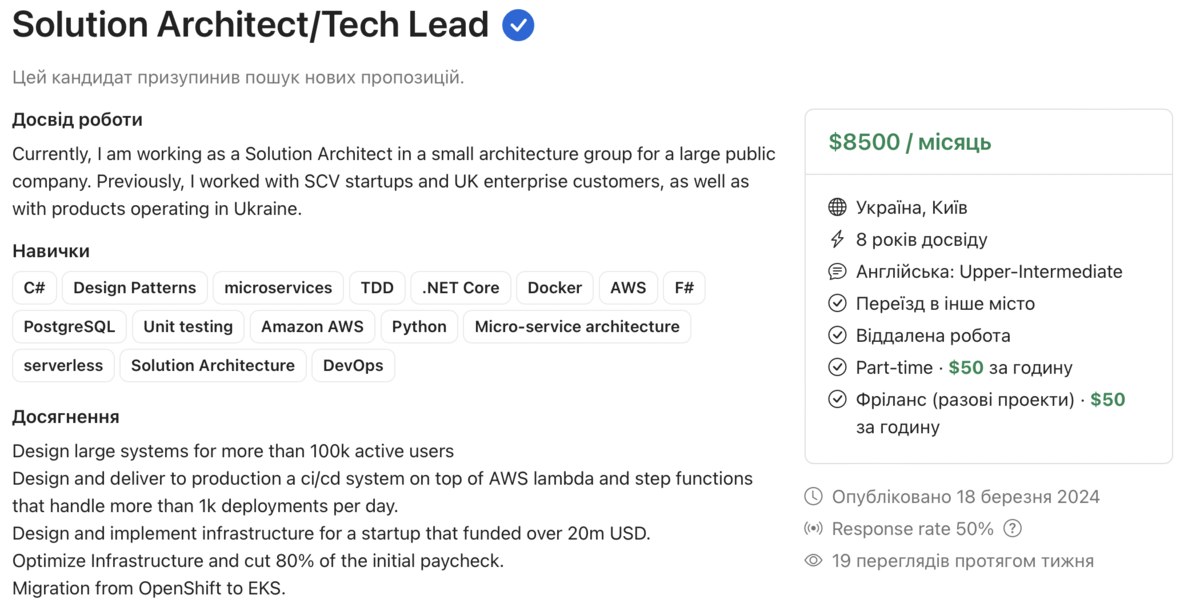Image resolution: width=1200 pixels, height=615 pixels.
Task: Choose the Docker skill tag
Action: (x=555, y=288)
